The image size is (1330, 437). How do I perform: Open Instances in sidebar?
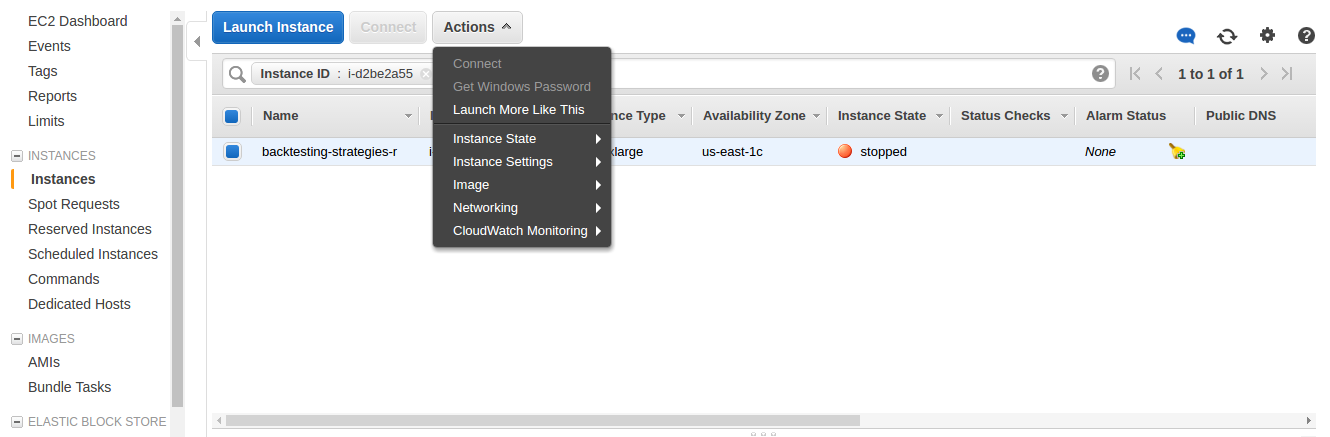tap(63, 179)
